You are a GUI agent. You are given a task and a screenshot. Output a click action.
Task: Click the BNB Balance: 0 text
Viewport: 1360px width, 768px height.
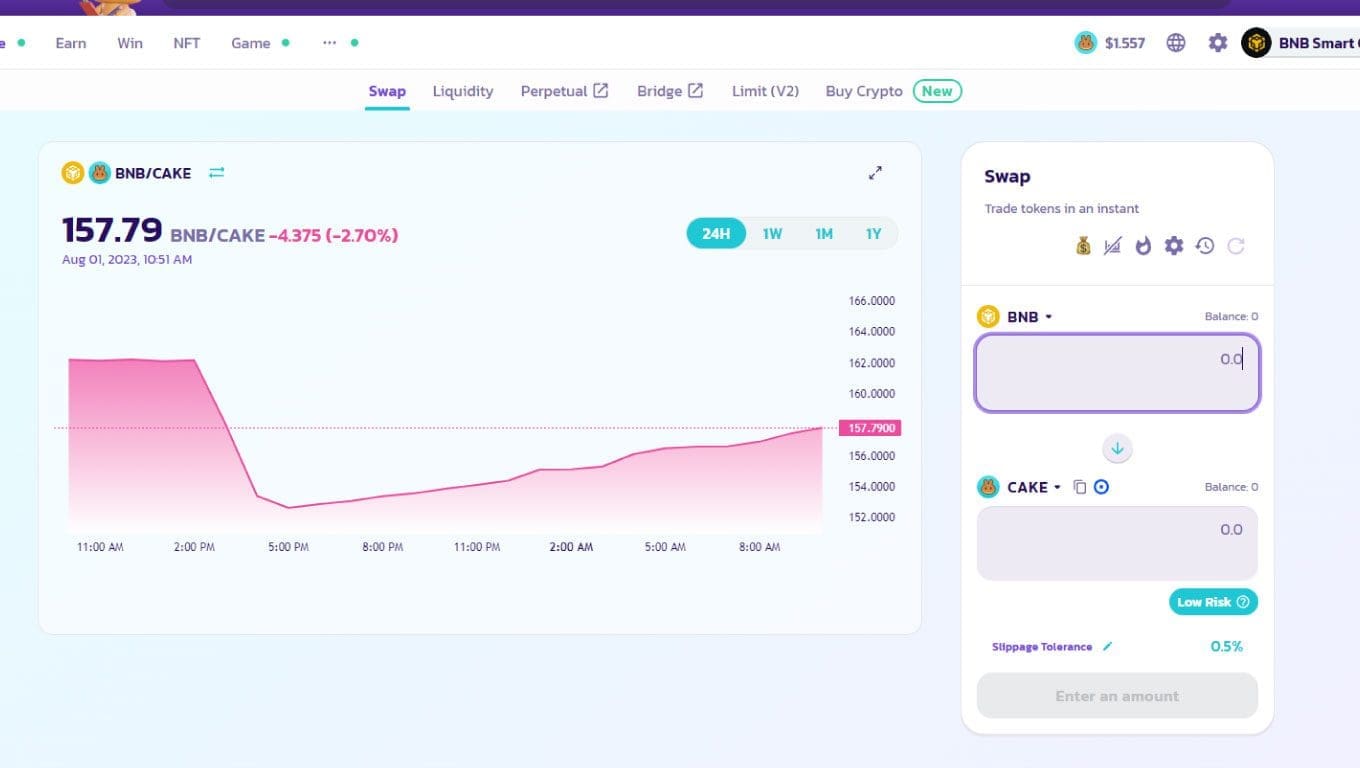pos(1231,317)
